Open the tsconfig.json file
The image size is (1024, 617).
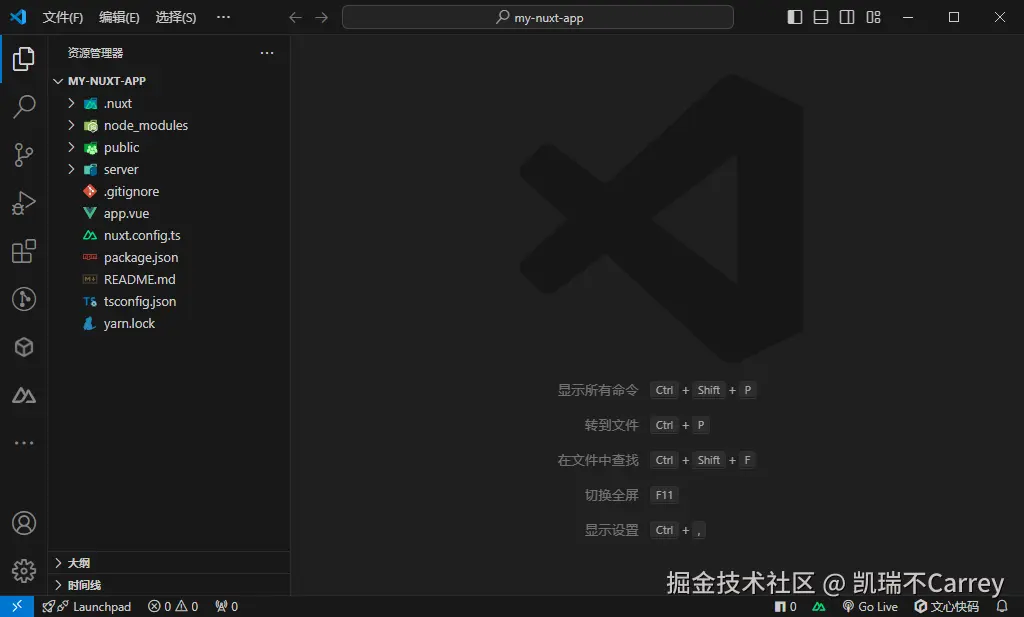pyautogui.click(x=169, y=301)
